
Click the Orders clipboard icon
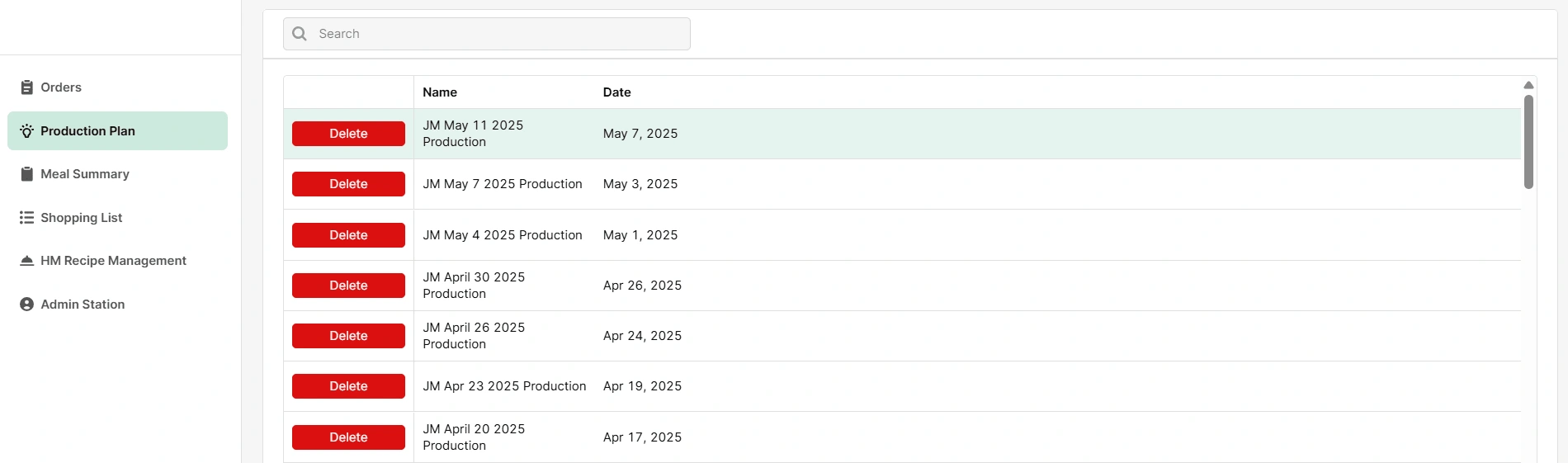click(x=27, y=87)
